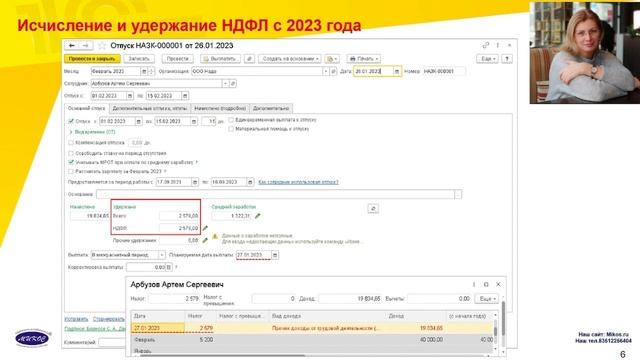Copy link to document via chain icon
The width and height of the screenshot is (640, 360).
486,45
